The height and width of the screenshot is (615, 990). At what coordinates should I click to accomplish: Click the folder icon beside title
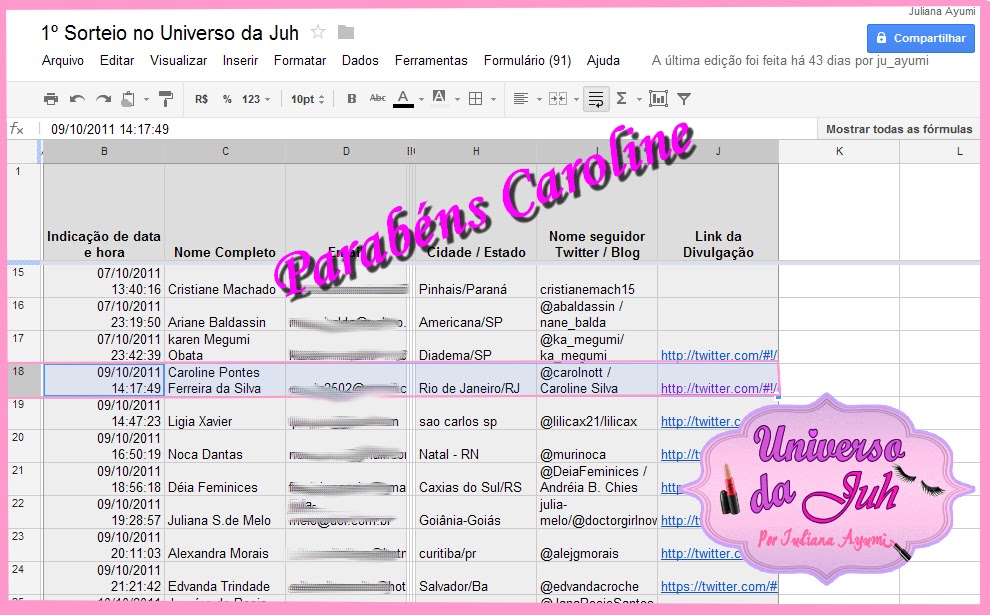346,32
